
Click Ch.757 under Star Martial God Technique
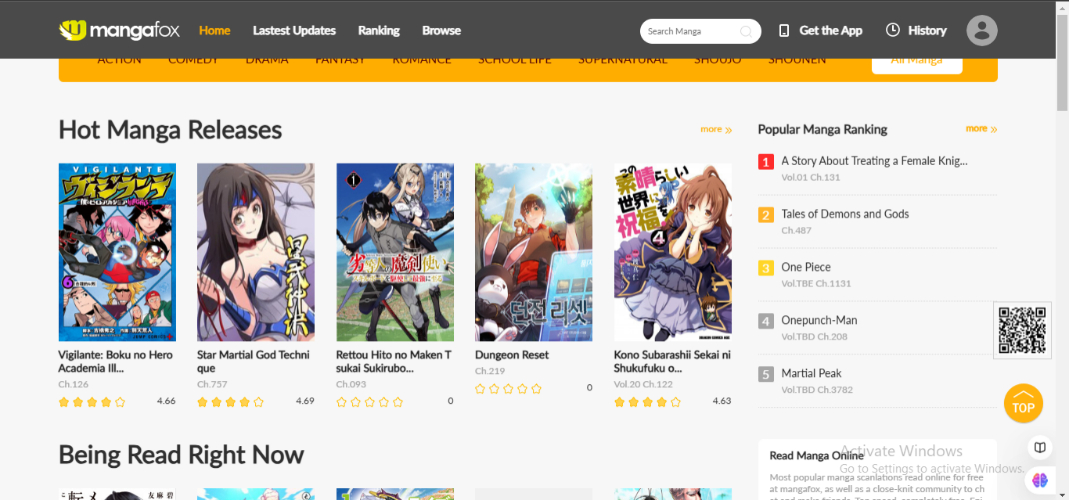pyautogui.click(x=212, y=385)
